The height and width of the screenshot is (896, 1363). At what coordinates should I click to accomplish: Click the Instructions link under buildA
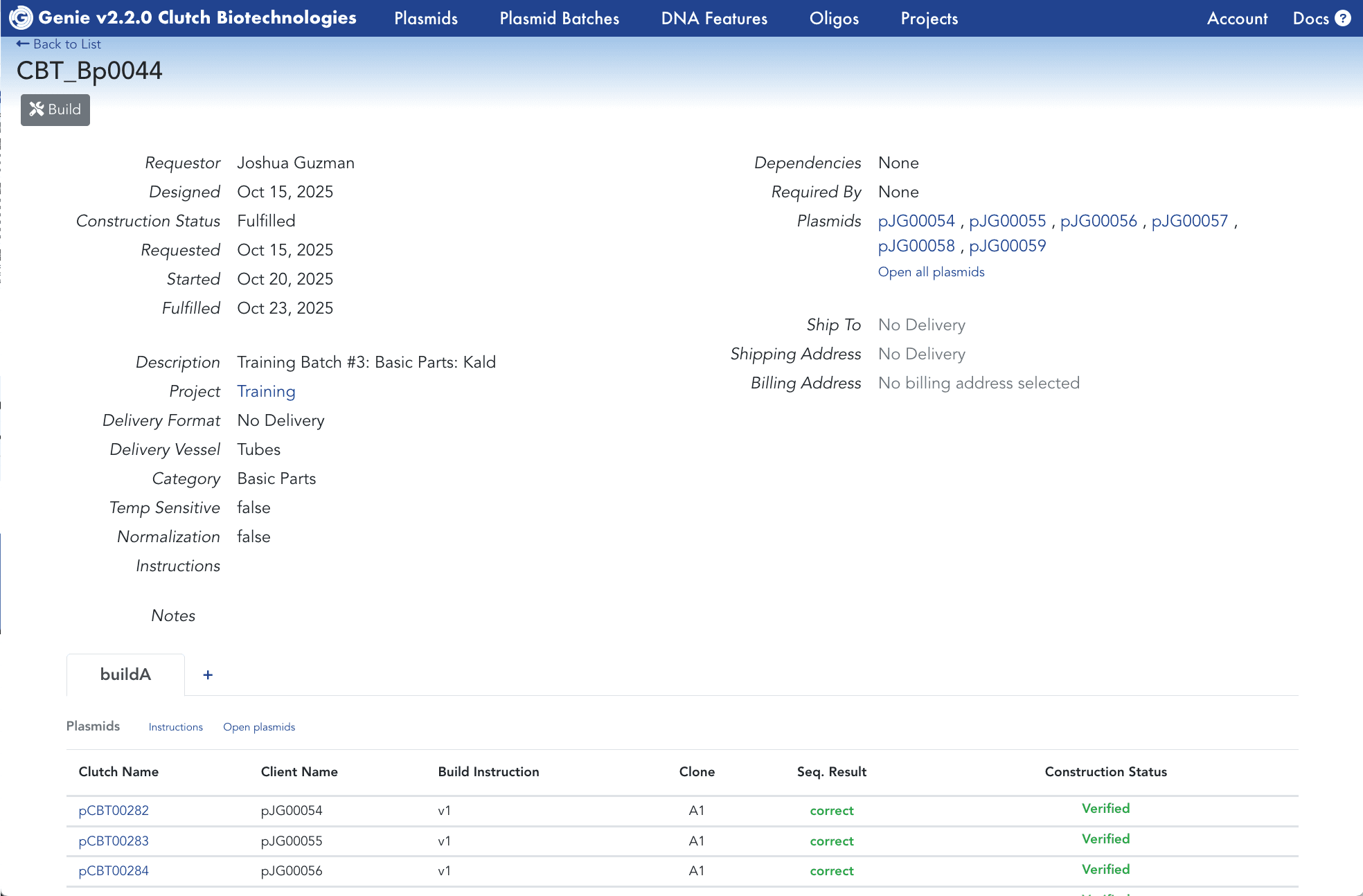tap(175, 727)
